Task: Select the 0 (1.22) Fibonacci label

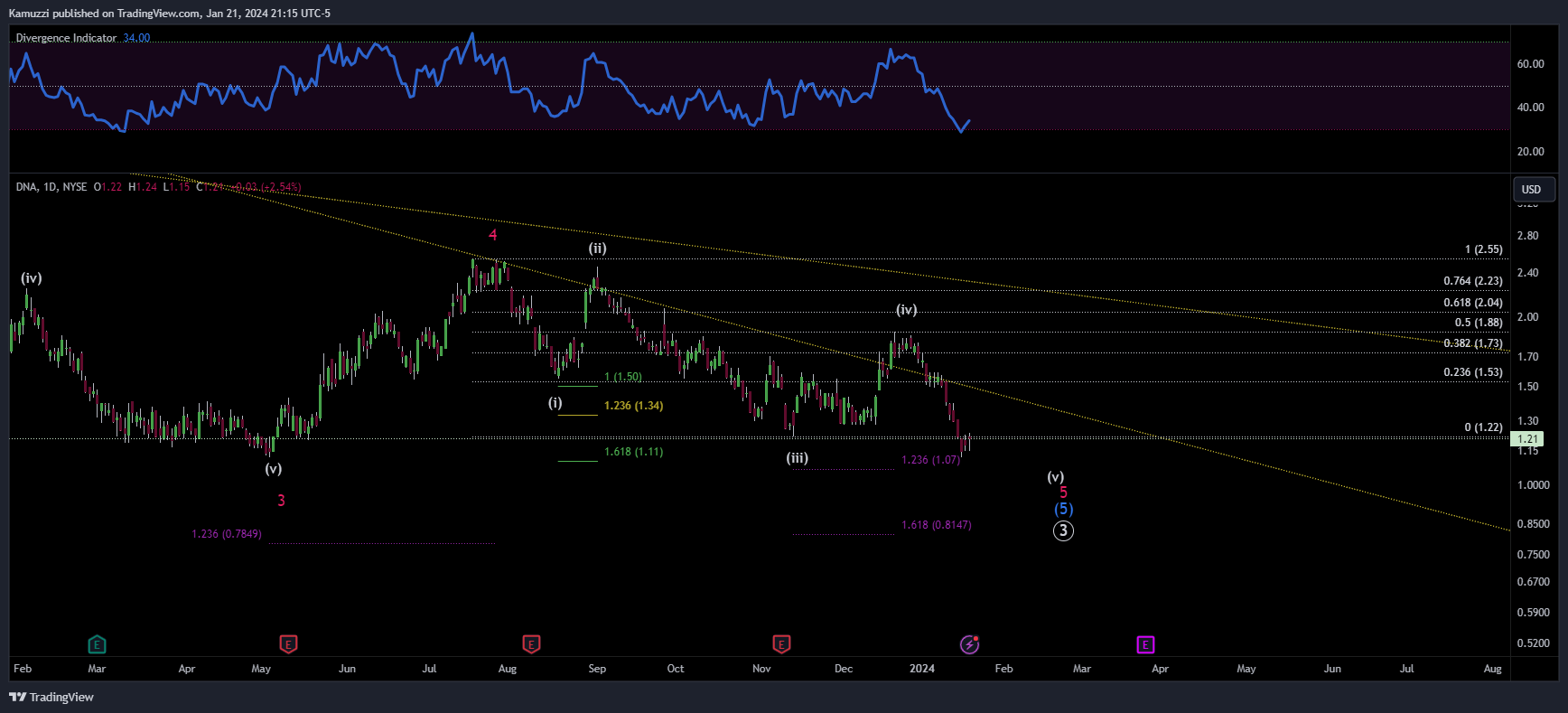Action: (1484, 427)
